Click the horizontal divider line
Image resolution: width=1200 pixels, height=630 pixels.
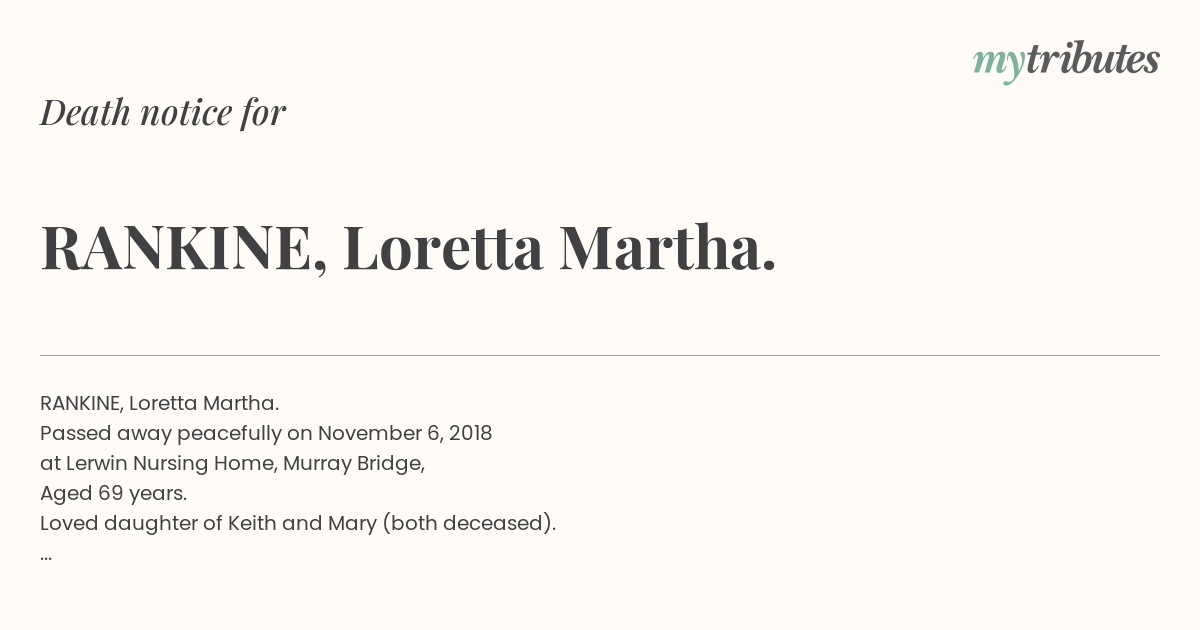600,355
